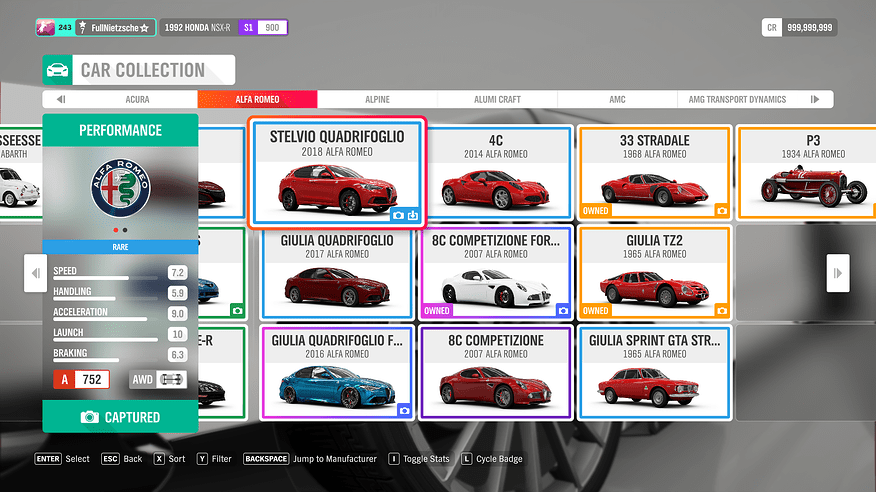The width and height of the screenshot is (876, 492).
Task: Open the Sort options
Action: 170,459
